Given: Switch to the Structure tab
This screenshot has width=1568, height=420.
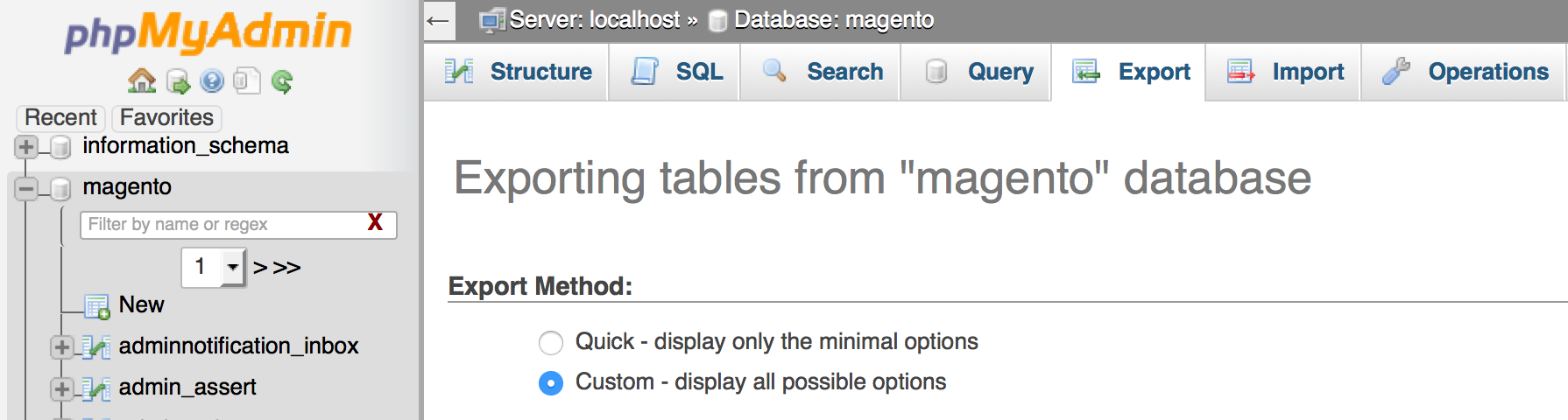Looking at the screenshot, I should pyautogui.click(x=519, y=72).
